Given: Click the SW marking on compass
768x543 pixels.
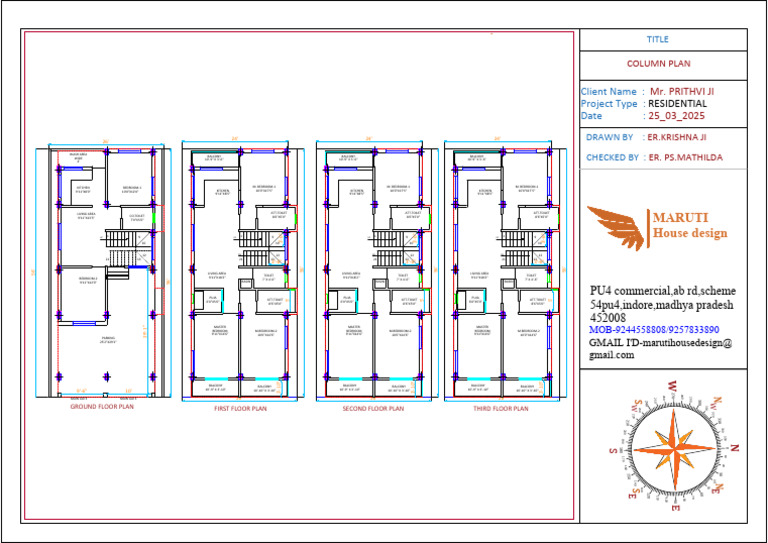Looking at the screenshot, I should tap(636, 405).
